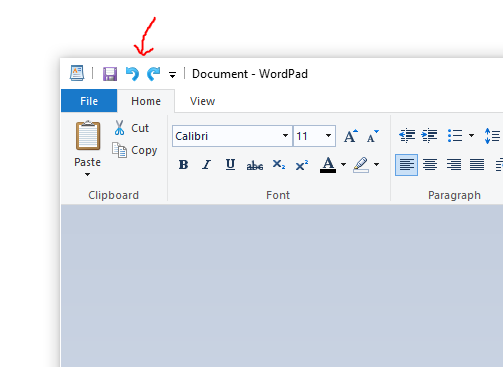Change the line spacing

(492, 136)
